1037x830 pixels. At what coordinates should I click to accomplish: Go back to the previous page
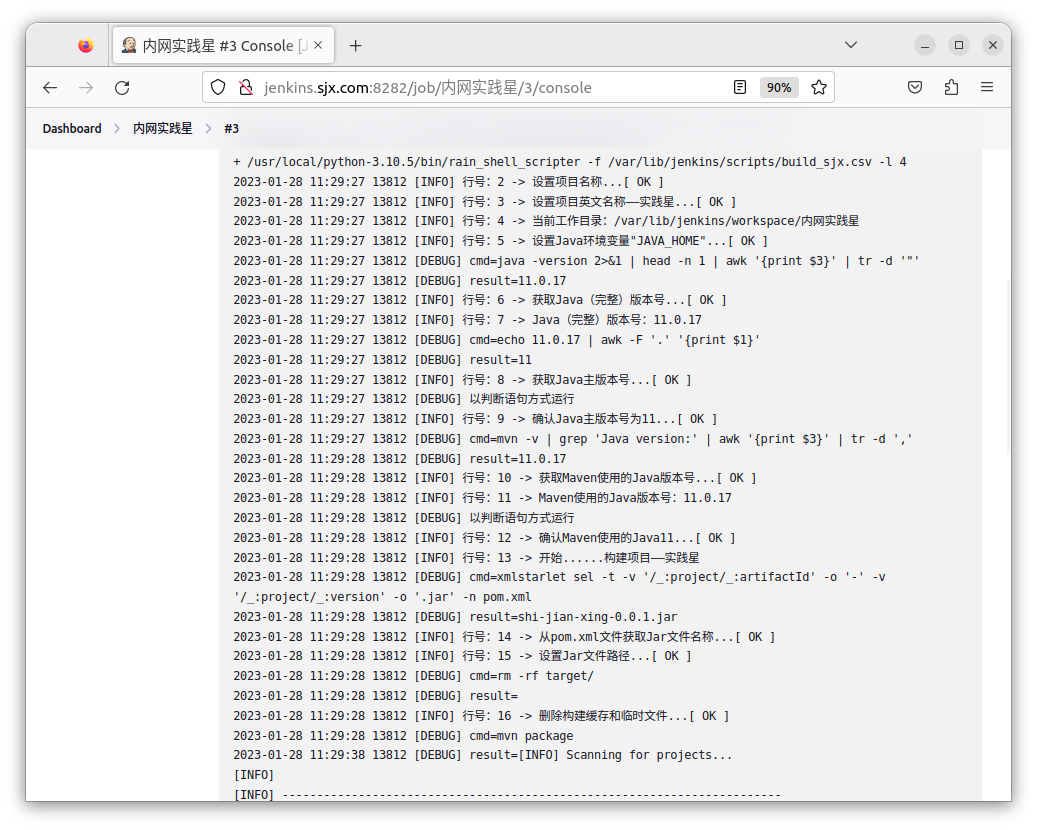click(x=50, y=88)
